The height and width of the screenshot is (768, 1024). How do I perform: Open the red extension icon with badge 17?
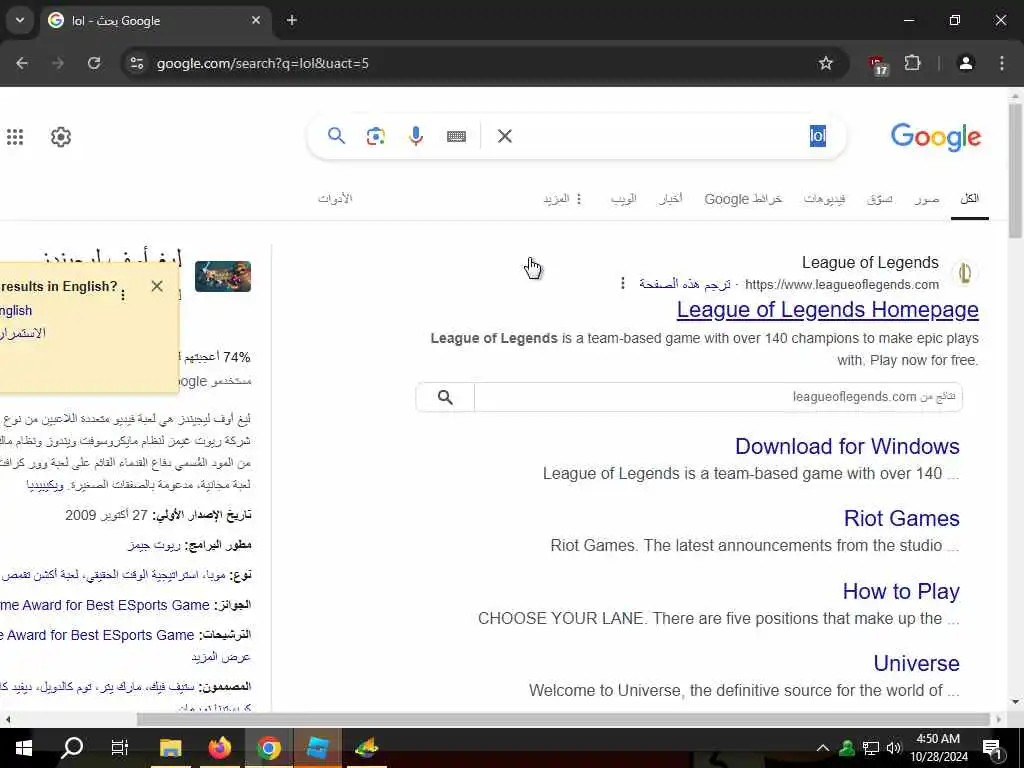(878, 64)
